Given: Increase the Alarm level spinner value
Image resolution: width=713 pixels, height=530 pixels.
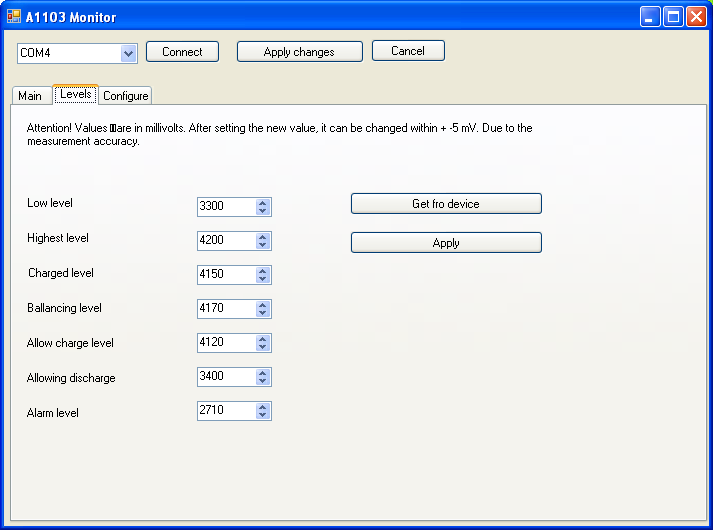Looking at the screenshot, I should pyautogui.click(x=263, y=407).
